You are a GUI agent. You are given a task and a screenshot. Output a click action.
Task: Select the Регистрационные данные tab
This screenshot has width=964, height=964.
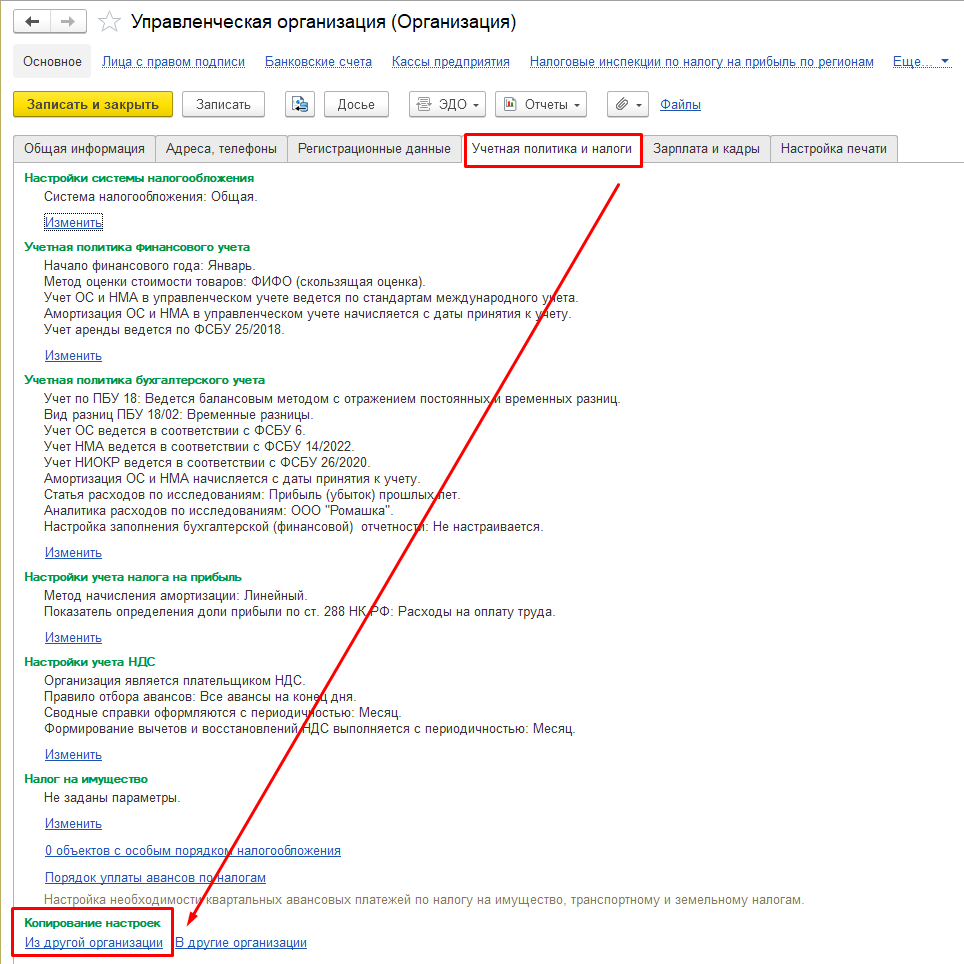point(375,149)
